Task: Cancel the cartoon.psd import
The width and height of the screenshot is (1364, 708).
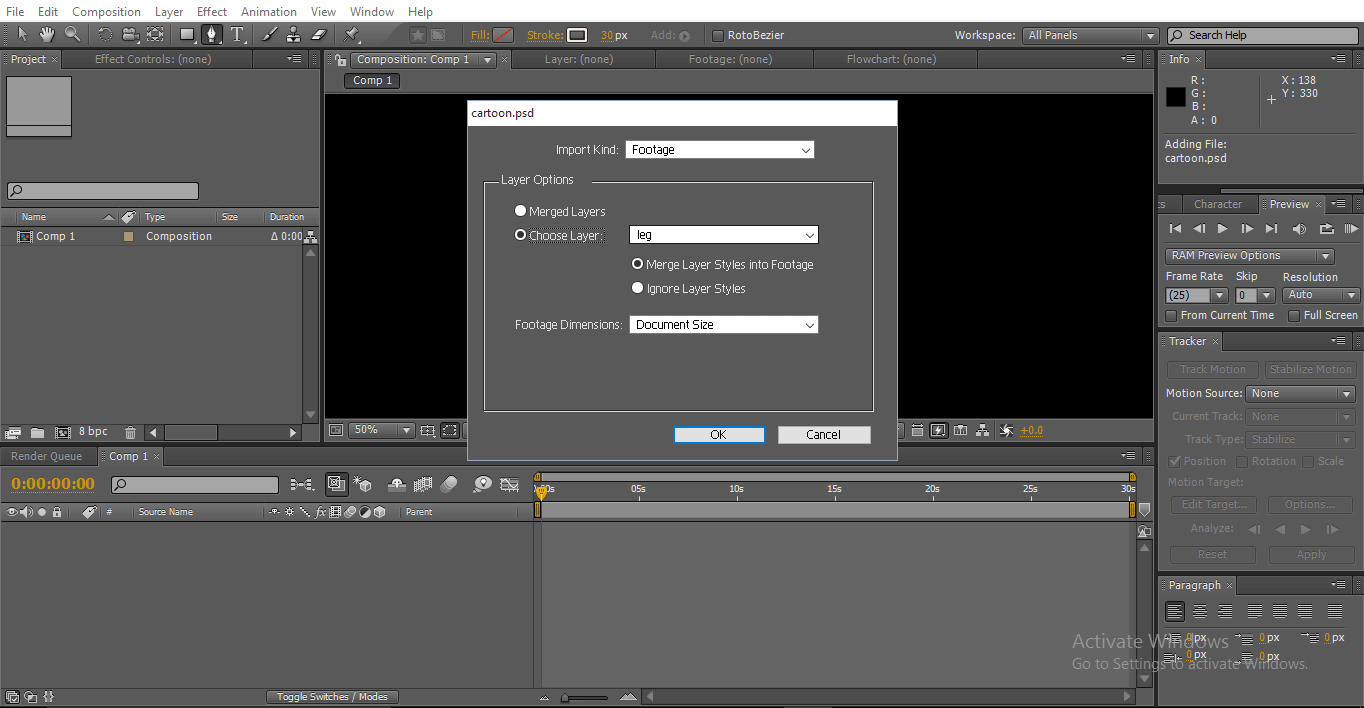Action: coord(823,434)
